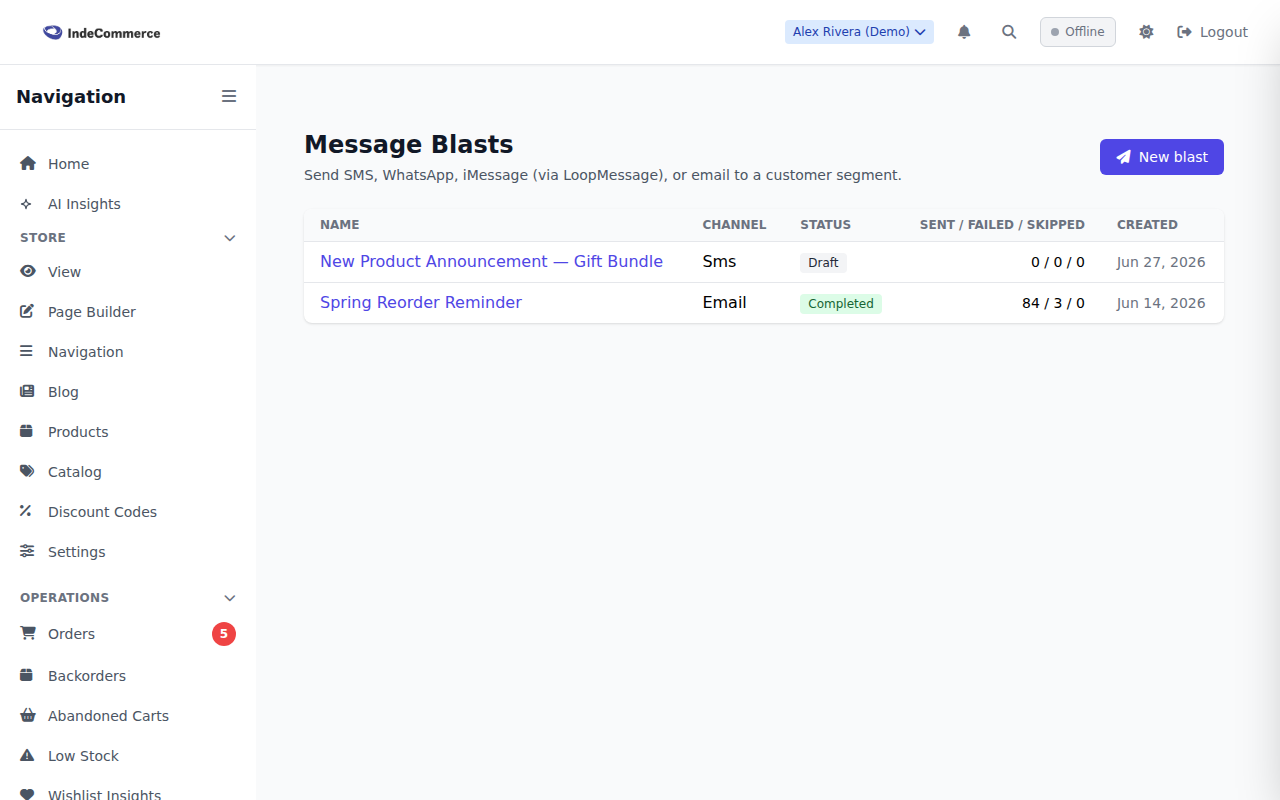The image size is (1280, 800).
Task: Click the Logout arrow icon
Action: click(1185, 32)
